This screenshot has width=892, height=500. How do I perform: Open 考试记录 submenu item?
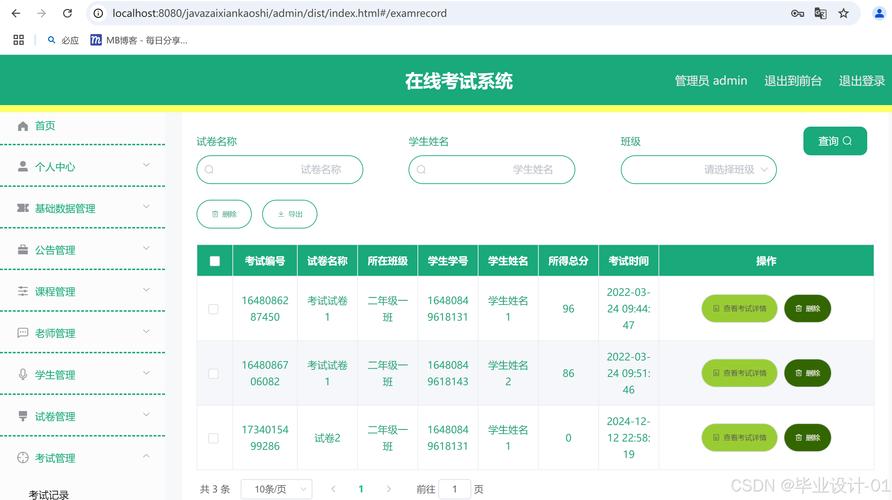pos(49,494)
